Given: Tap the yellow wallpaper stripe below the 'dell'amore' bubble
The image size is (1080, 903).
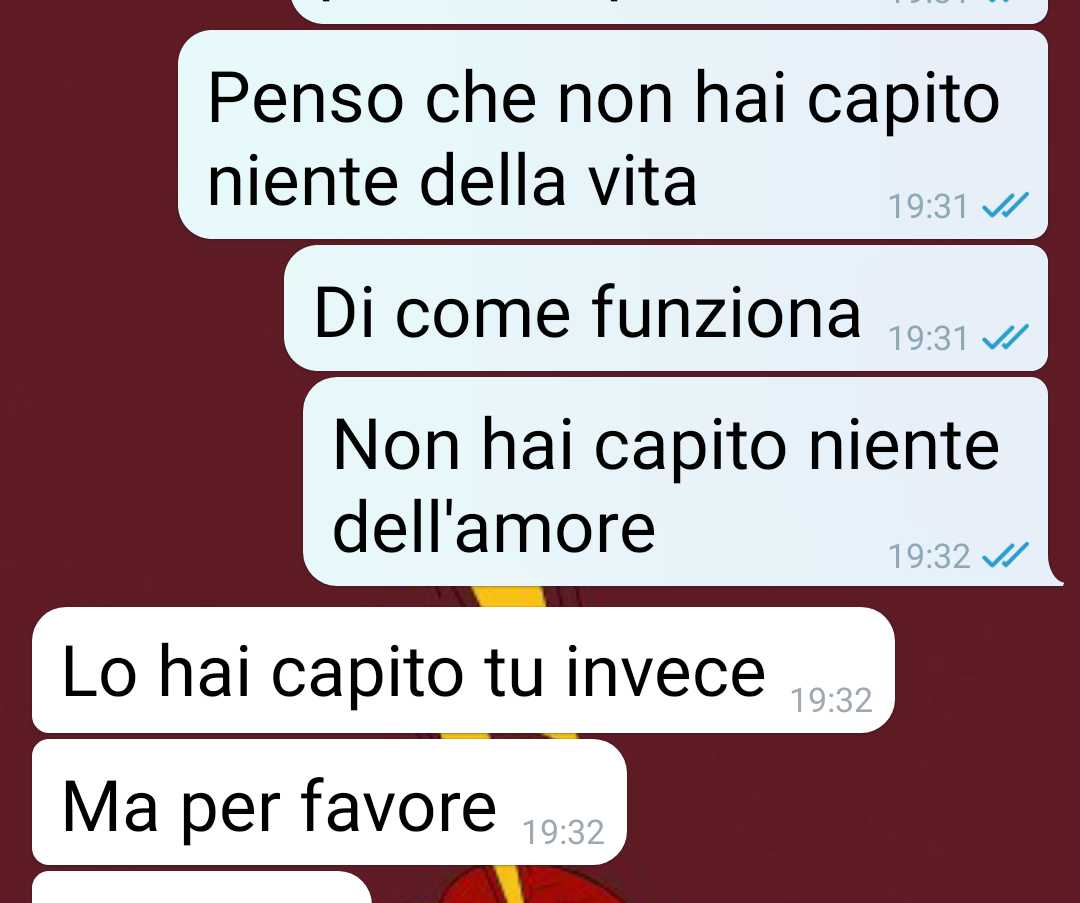Looking at the screenshot, I should pyautogui.click(x=508, y=596).
